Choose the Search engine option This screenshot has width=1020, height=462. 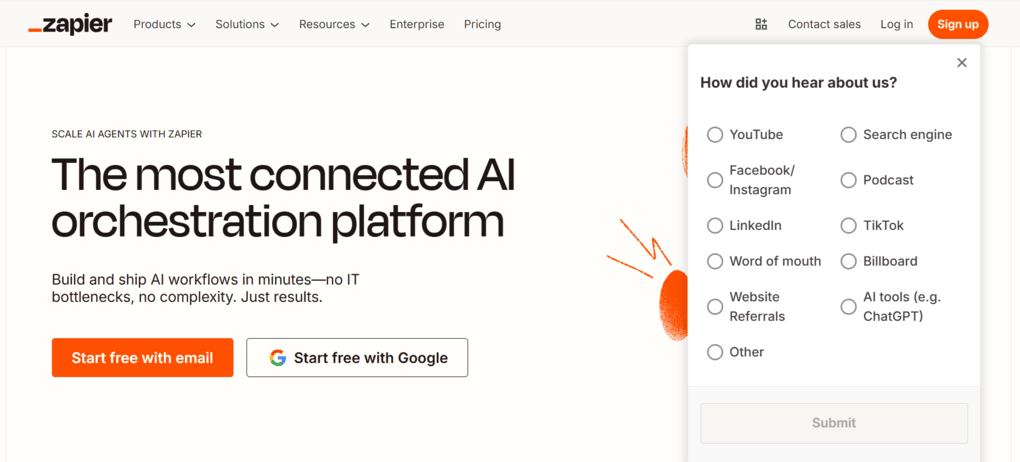[x=849, y=135]
